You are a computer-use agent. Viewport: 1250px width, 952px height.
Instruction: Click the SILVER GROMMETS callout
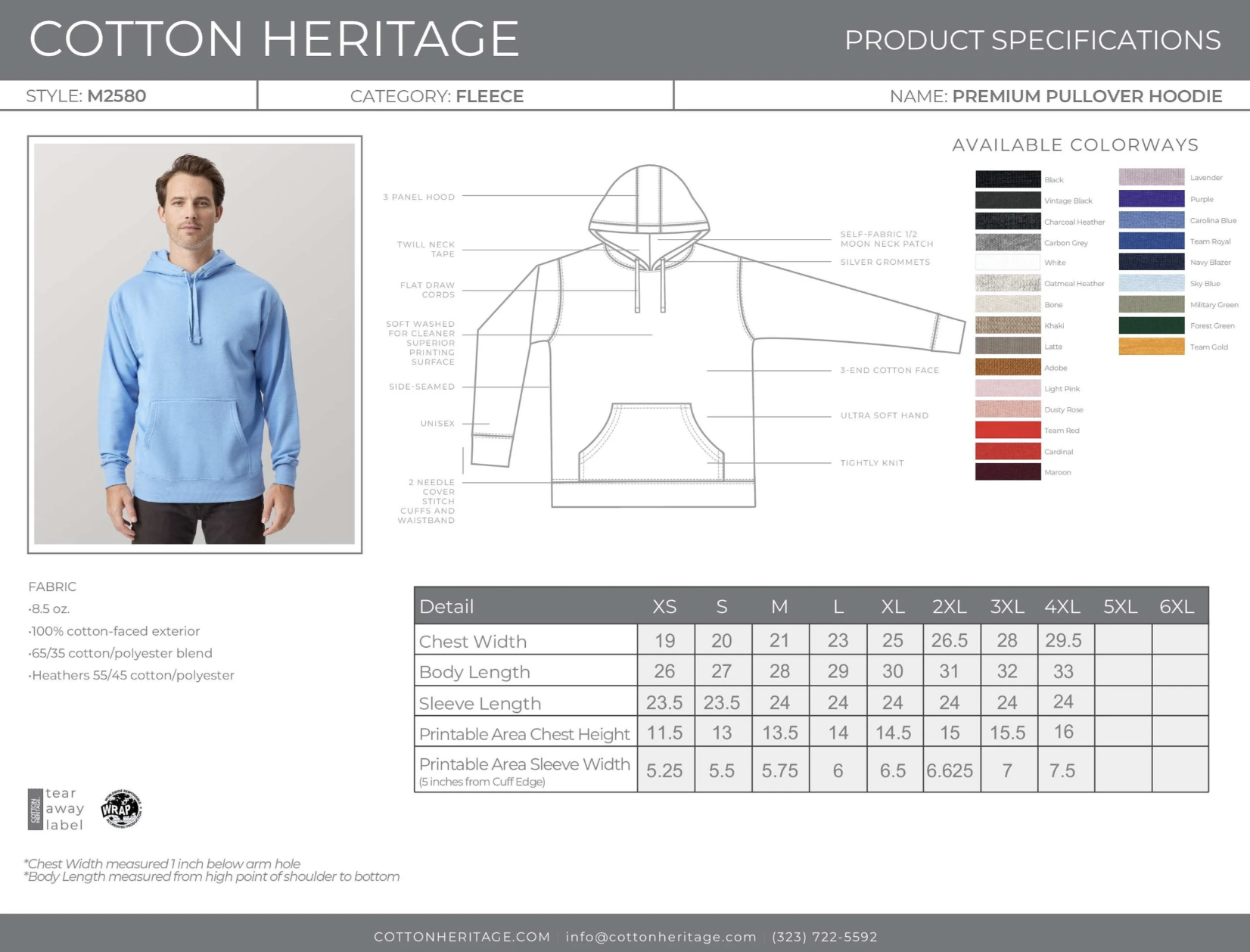(x=885, y=262)
